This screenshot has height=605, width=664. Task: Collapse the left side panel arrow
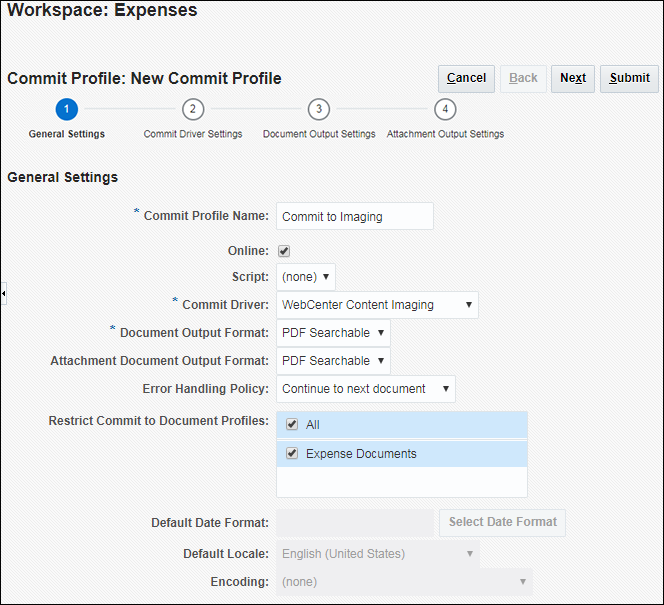[4, 294]
